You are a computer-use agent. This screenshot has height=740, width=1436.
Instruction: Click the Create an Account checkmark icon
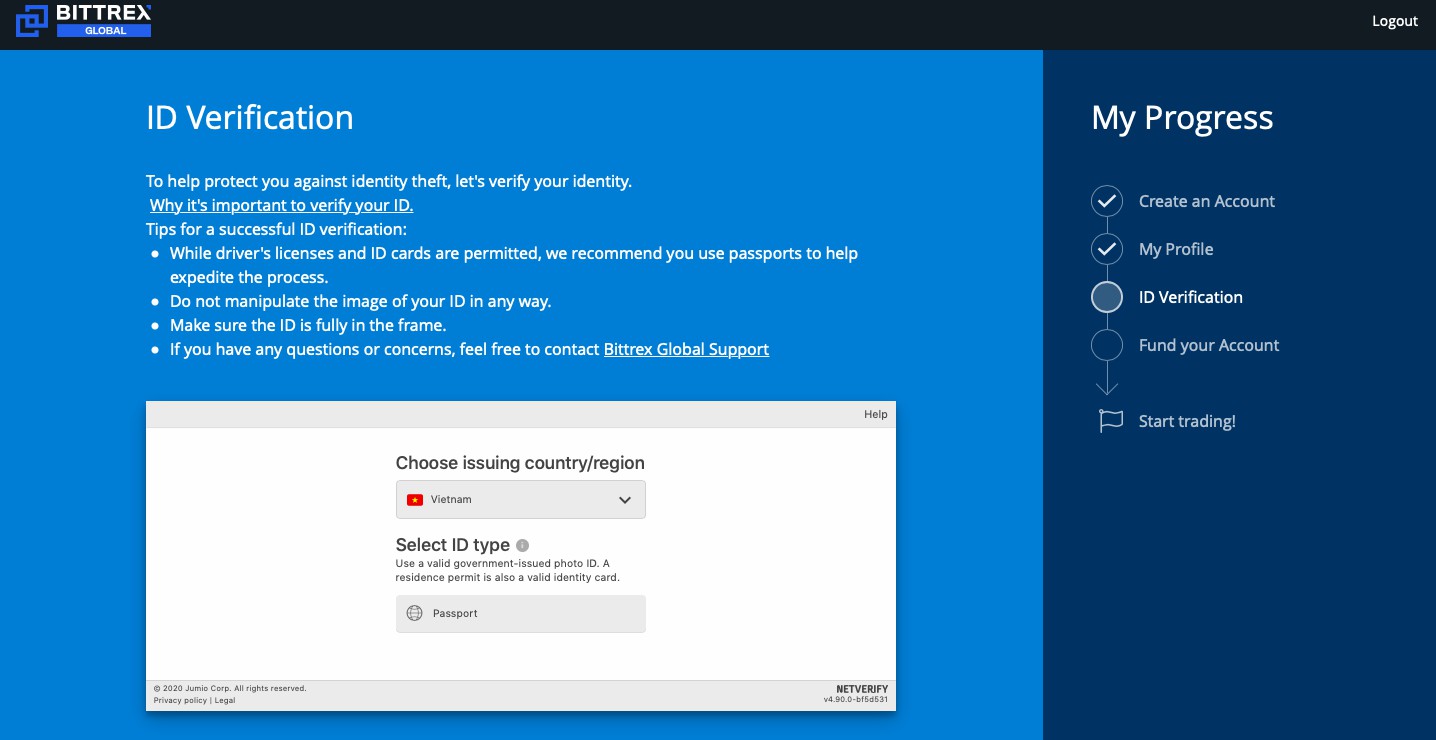coord(1106,201)
